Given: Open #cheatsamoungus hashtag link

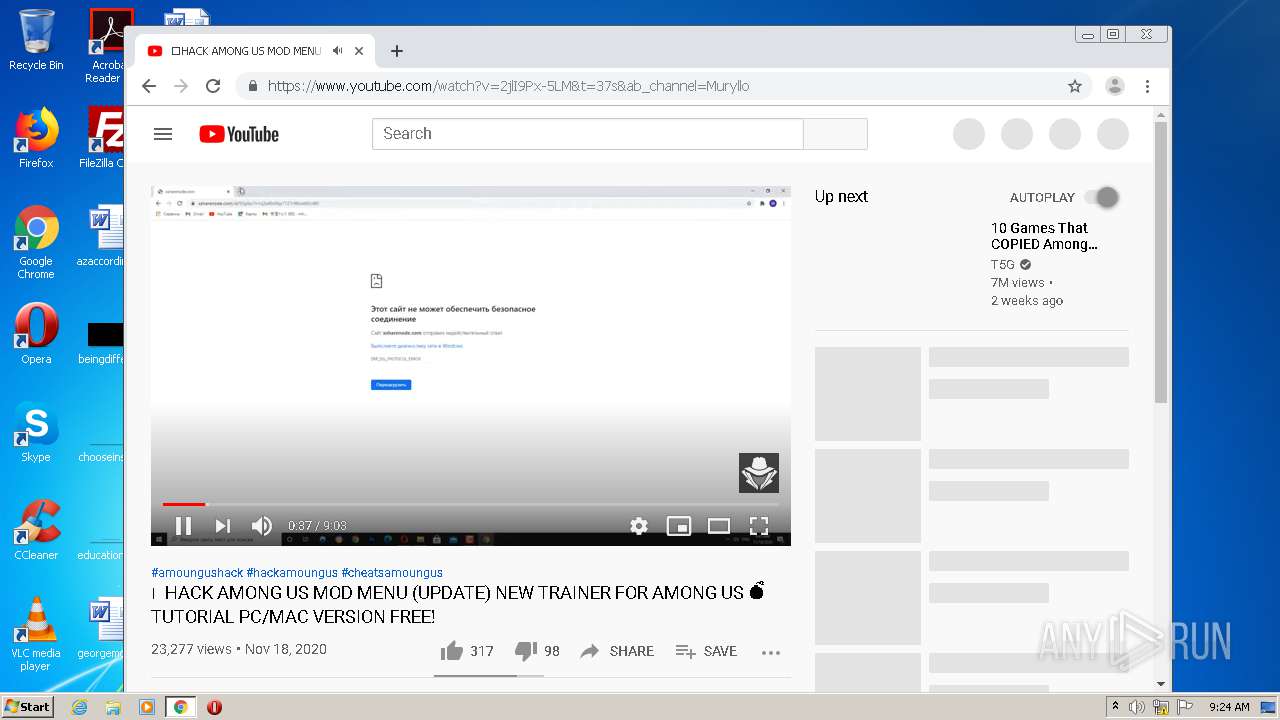Looking at the screenshot, I should (x=392, y=573).
